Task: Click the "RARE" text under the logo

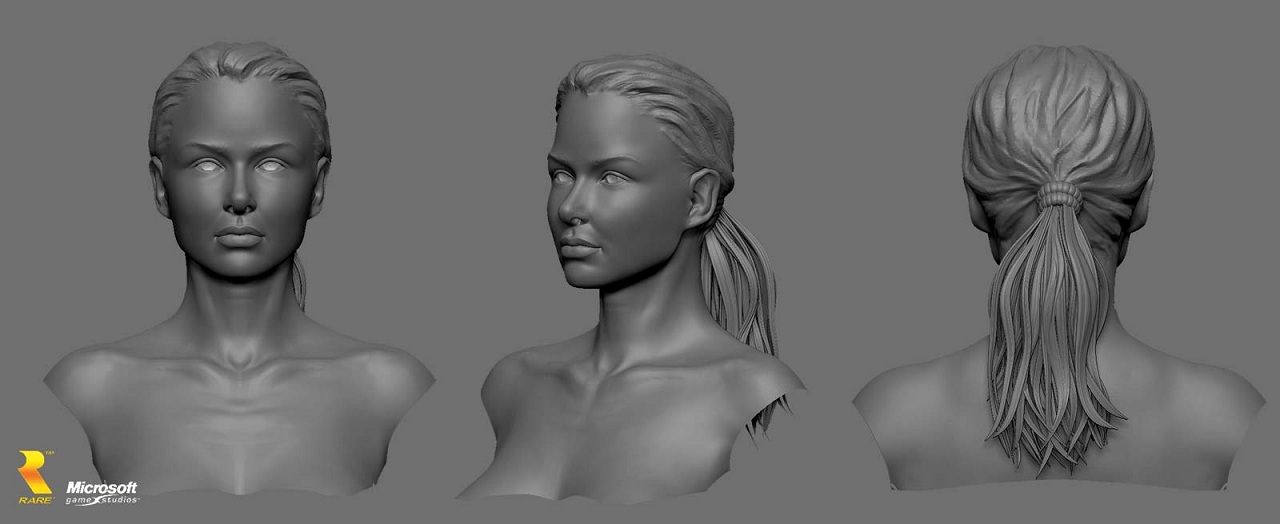Action: pyautogui.click(x=34, y=499)
